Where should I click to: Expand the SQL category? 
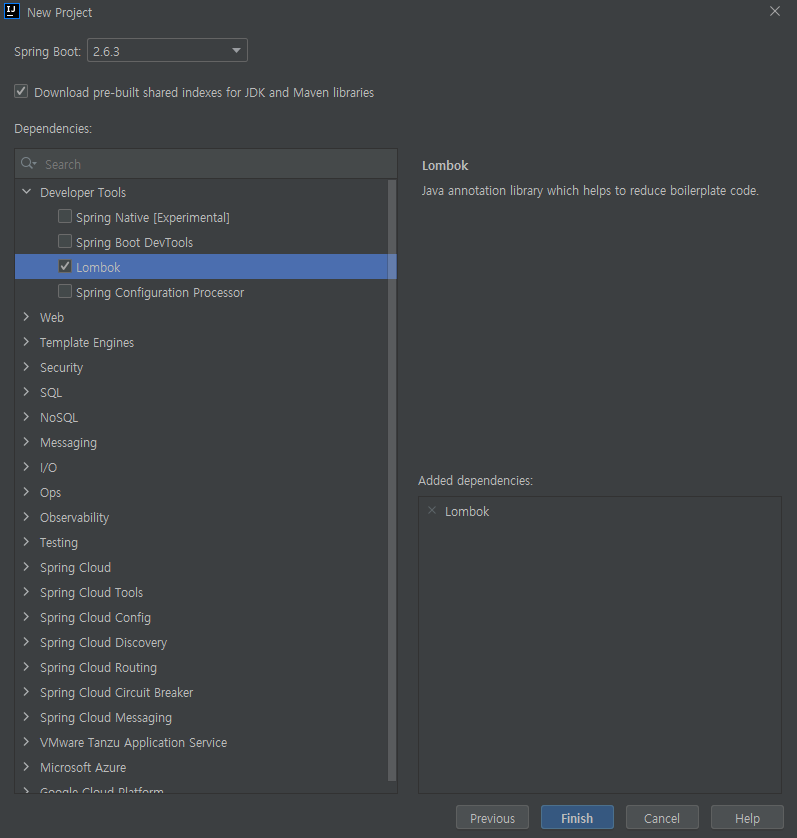pos(26,392)
